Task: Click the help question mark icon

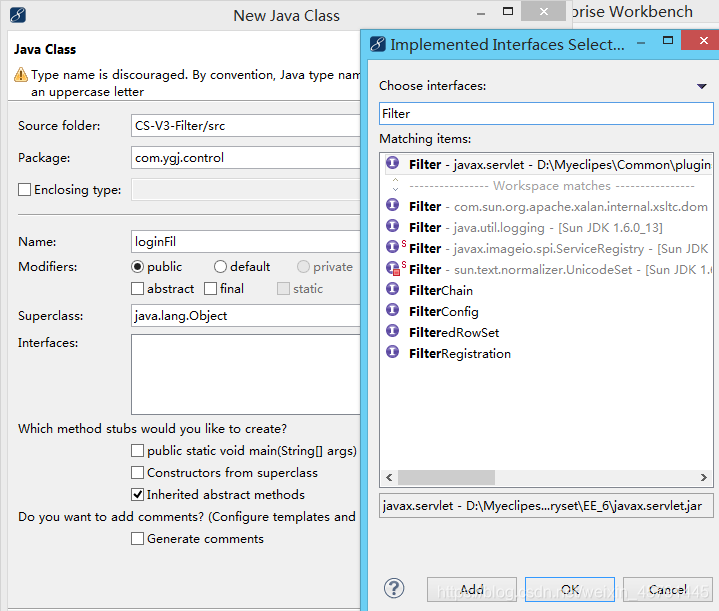Action: pos(394,589)
